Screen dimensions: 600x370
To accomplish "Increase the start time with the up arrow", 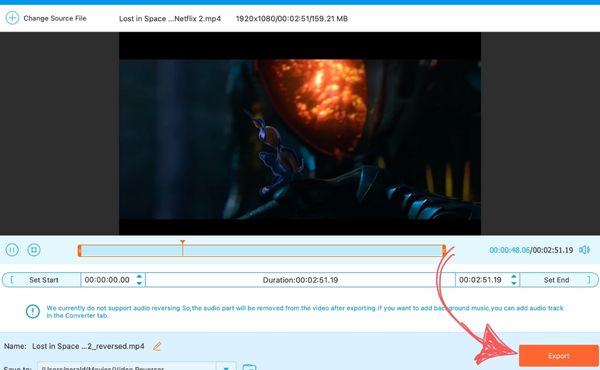I will pos(139,276).
